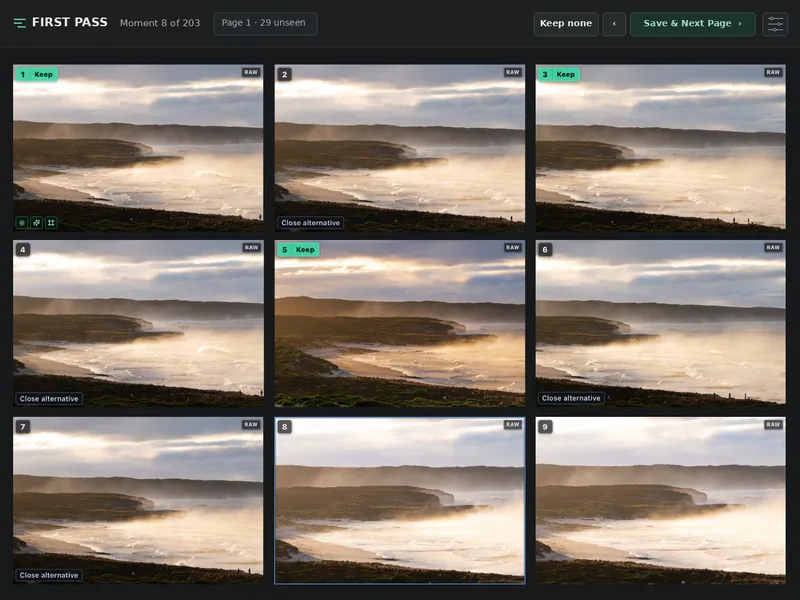Toggle the number 6 badge to keep photo
The height and width of the screenshot is (600, 800).
point(545,249)
